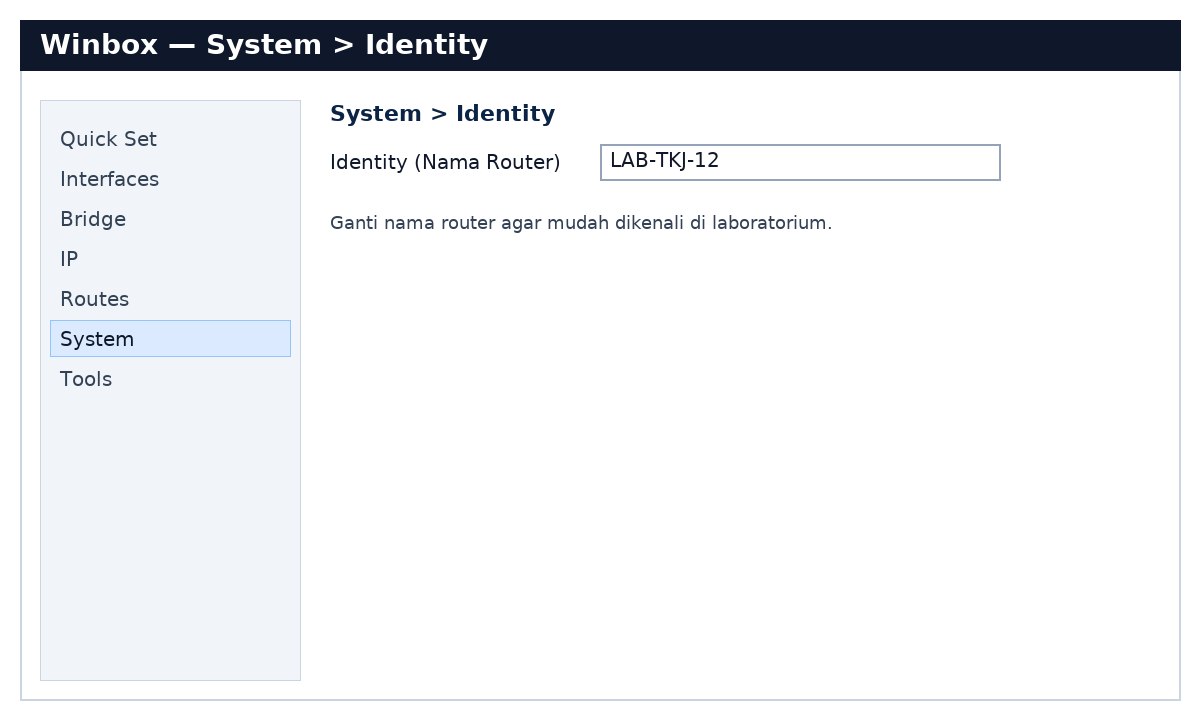Click the System > Identity page heading
Viewport: 1200px width, 720px height.
click(x=442, y=113)
